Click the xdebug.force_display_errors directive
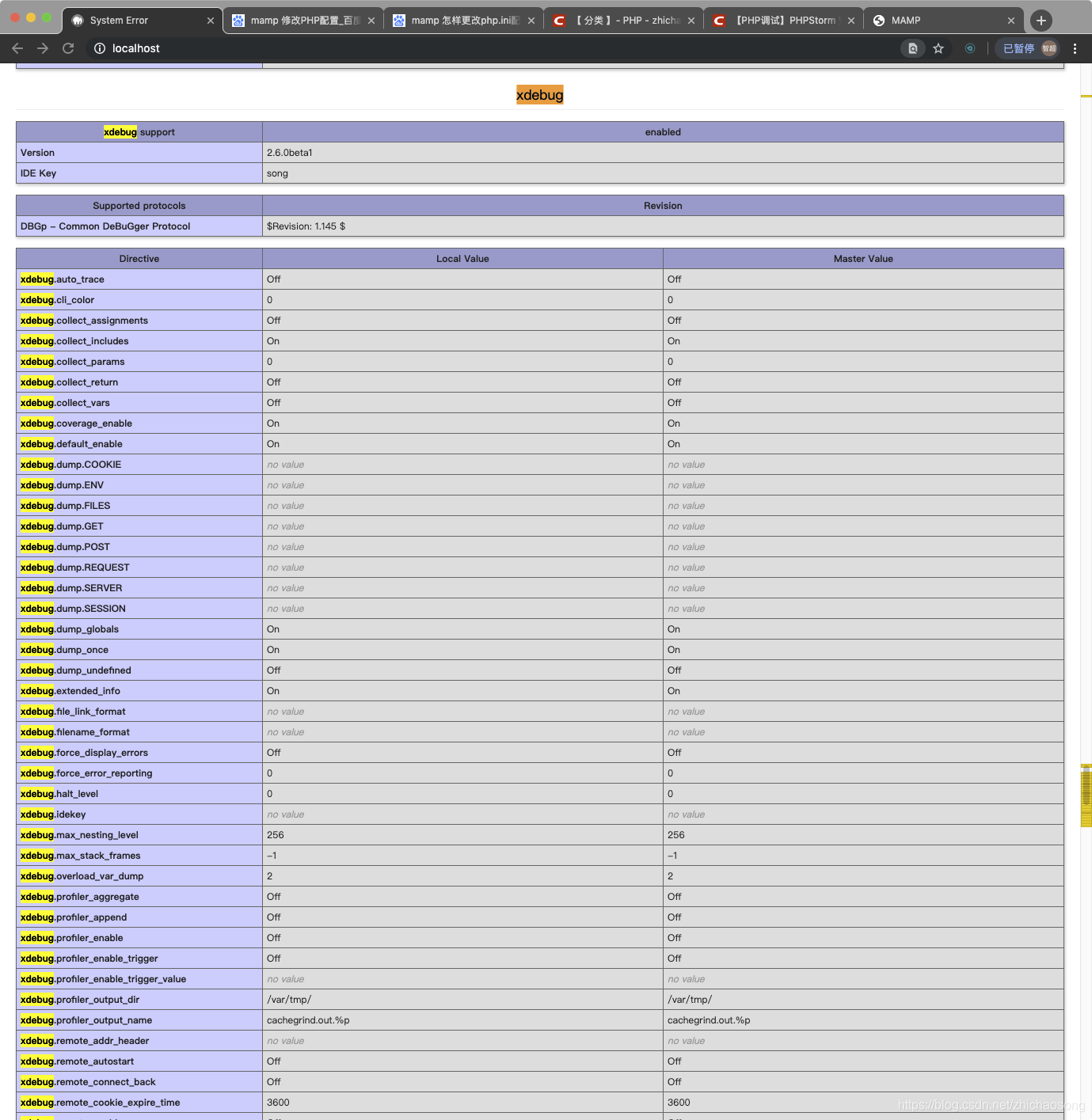 click(84, 753)
